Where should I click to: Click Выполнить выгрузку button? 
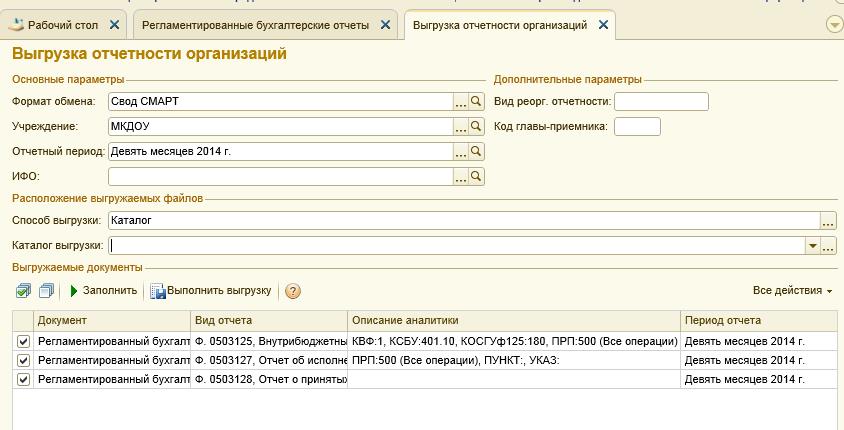coord(210,291)
